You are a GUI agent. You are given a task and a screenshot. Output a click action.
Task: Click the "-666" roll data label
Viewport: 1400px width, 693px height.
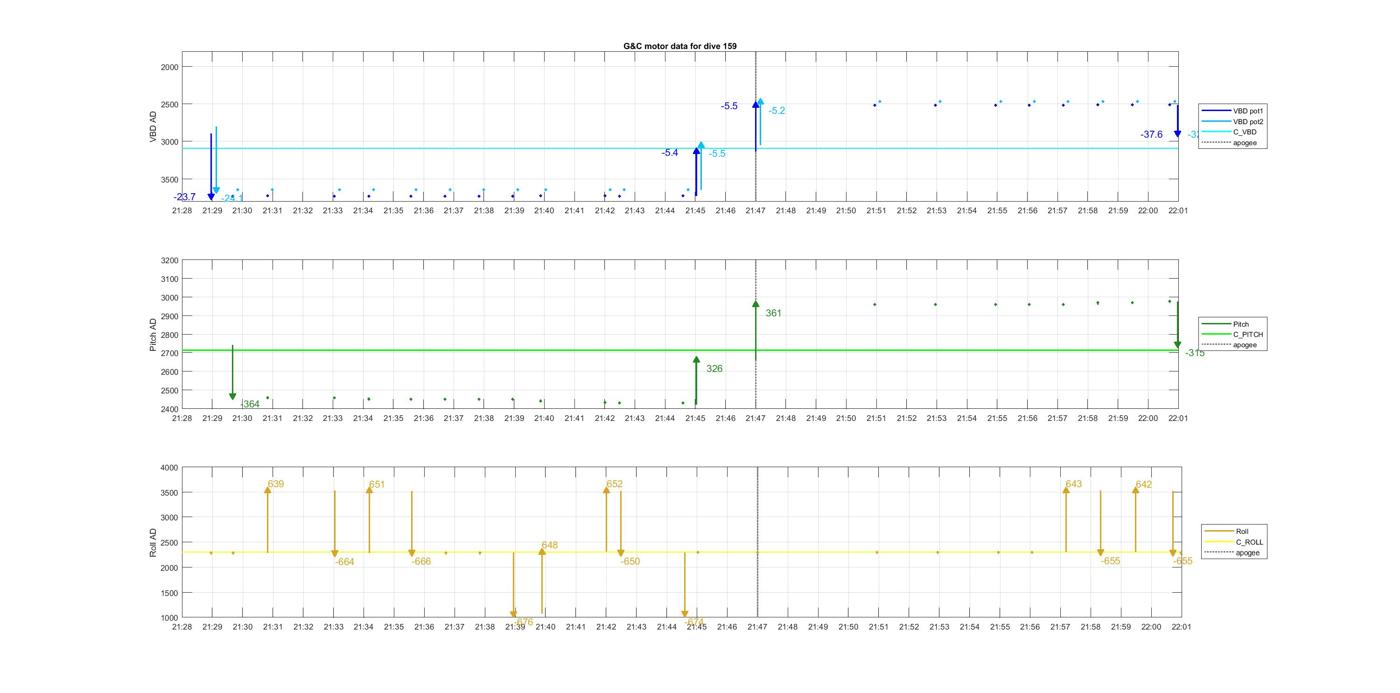(x=421, y=562)
